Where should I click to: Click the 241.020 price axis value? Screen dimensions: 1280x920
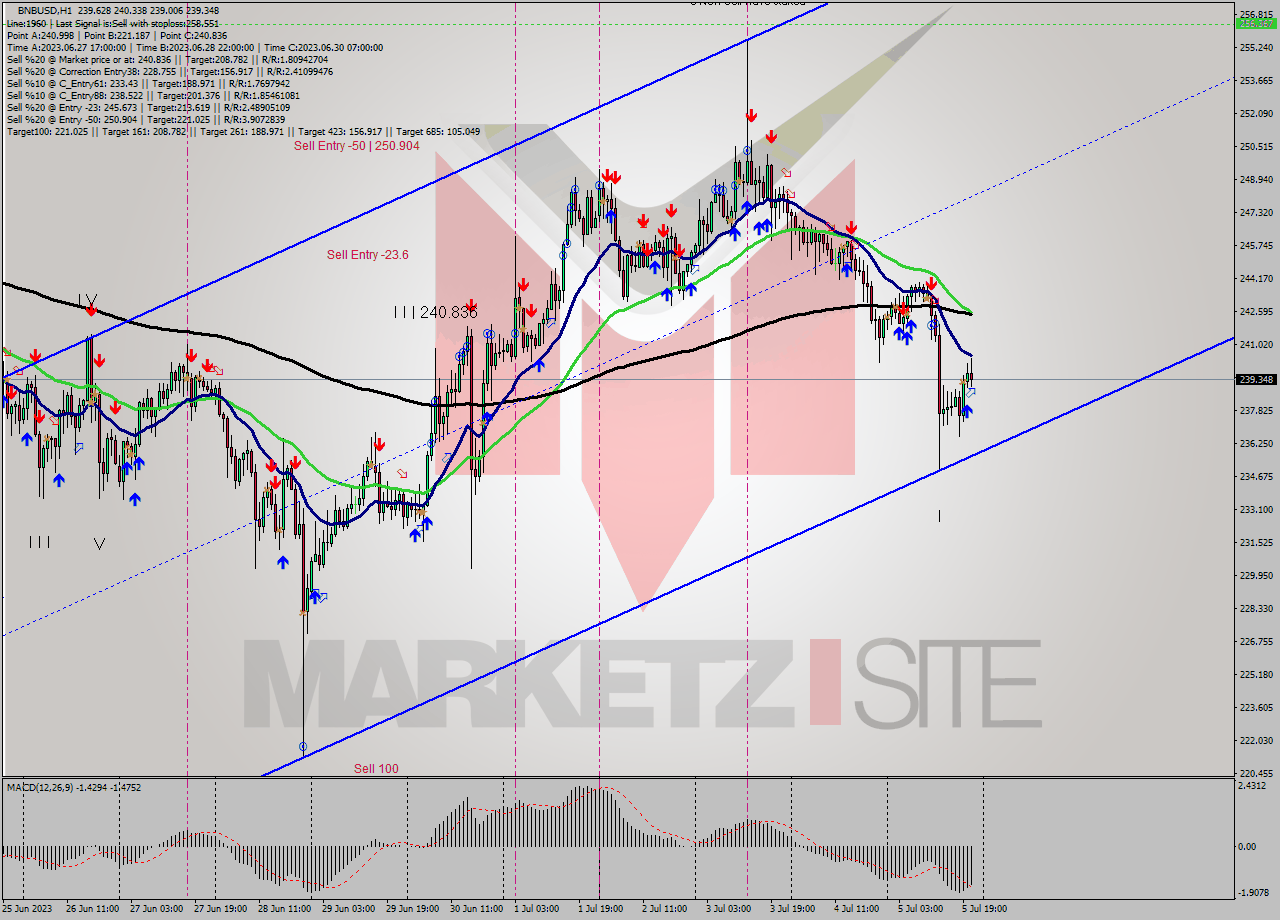pos(1256,344)
